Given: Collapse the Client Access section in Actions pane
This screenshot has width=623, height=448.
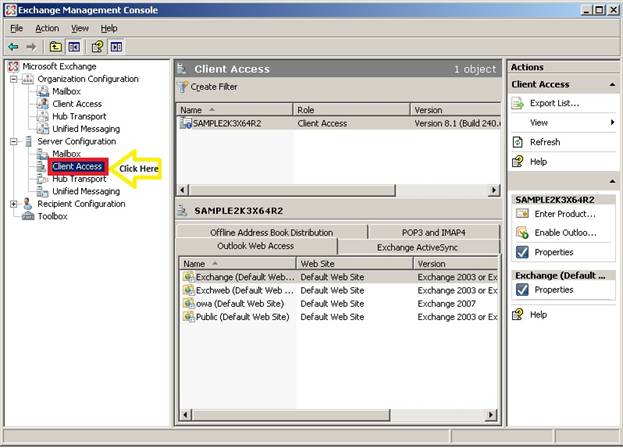Looking at the screenshot, I should click(612, 85).
